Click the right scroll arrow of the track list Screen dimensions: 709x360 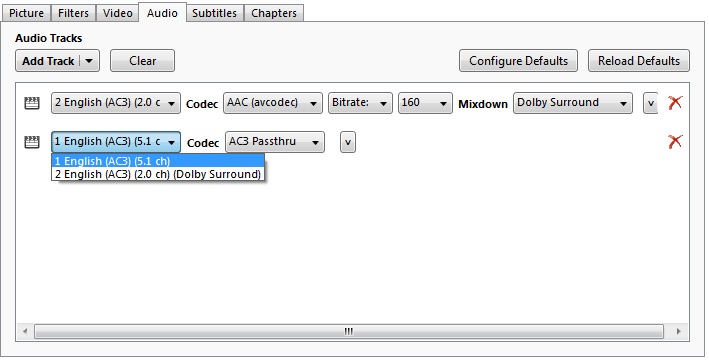click(678, 331)
